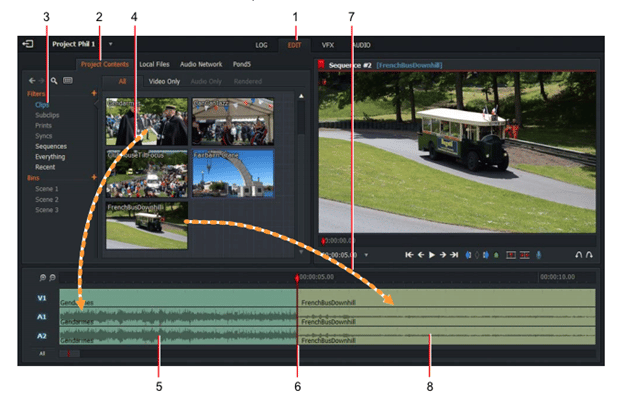Toggle the A2 audio track selector
The height and width of the screenshot is (400, 624).
click(x=41, y=337)
